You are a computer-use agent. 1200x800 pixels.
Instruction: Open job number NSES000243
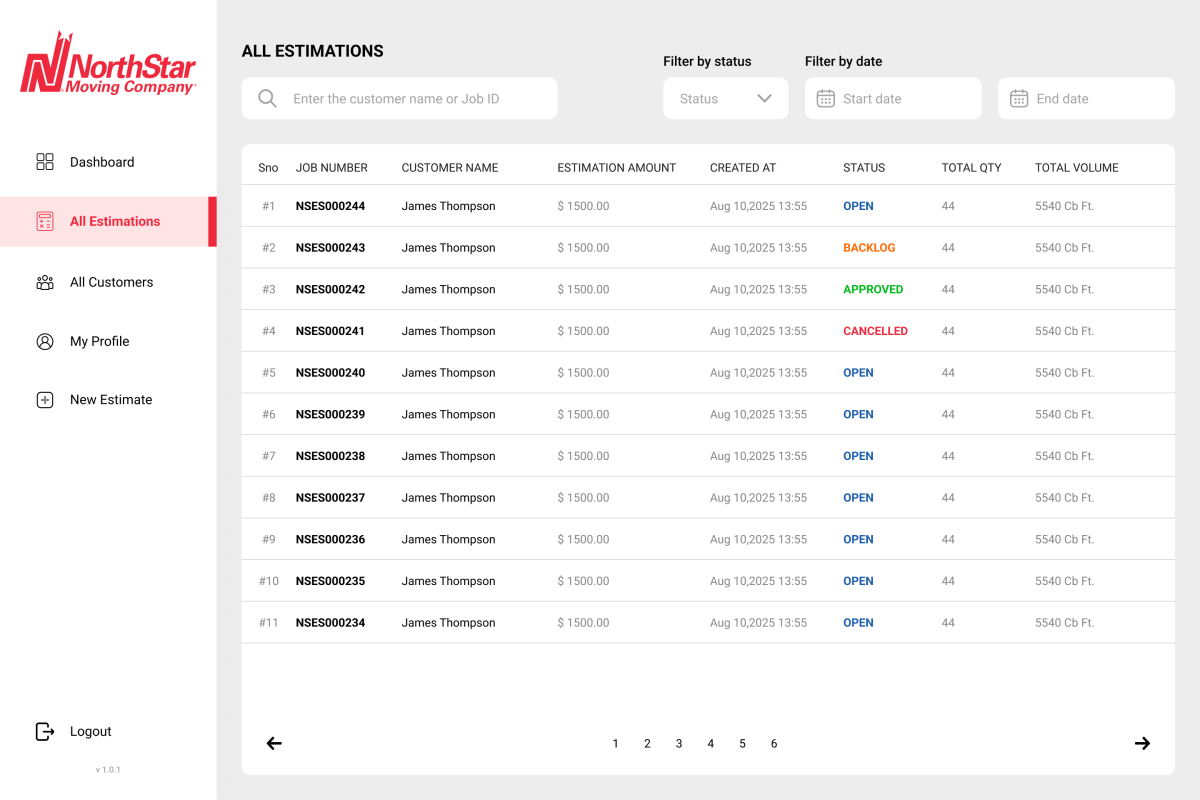pos(330,248)
